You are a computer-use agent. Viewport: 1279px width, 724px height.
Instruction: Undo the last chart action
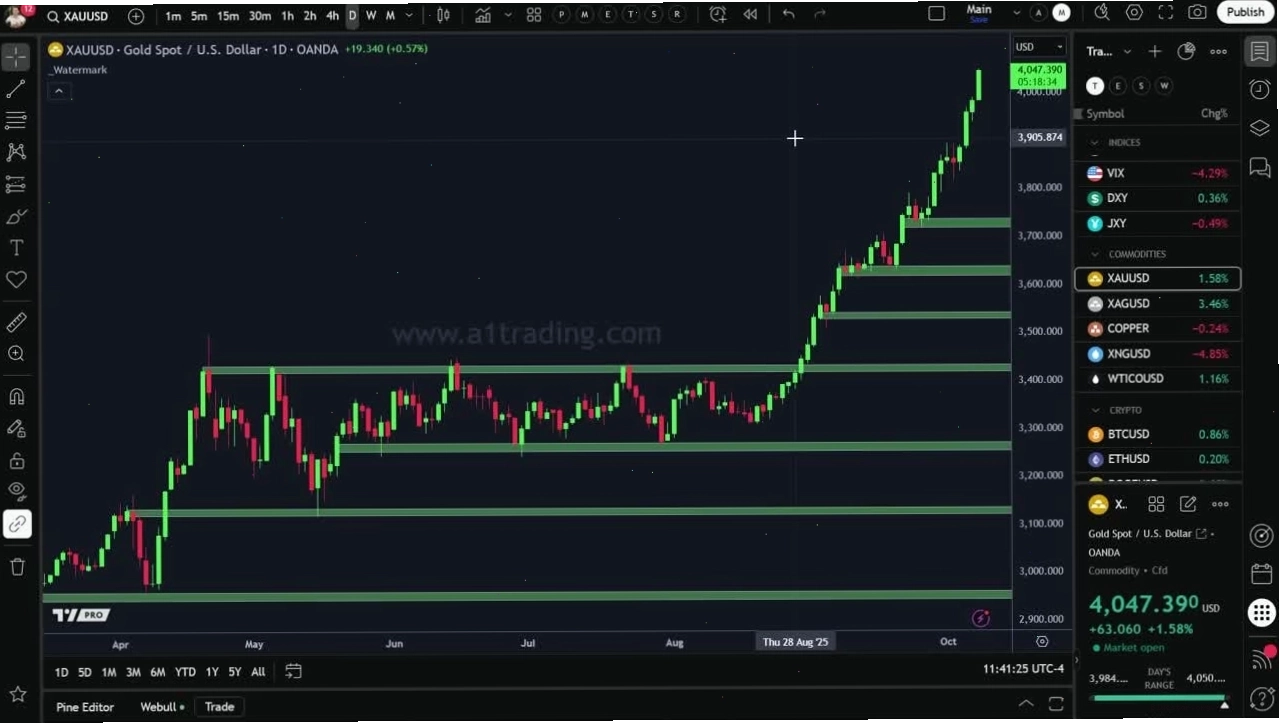[789, 14]
